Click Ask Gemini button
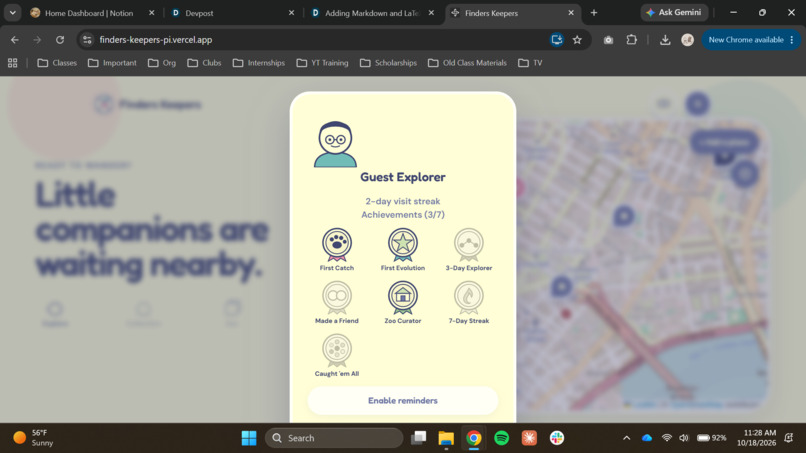This screenshot has height=453, width=806. (674, 12)
